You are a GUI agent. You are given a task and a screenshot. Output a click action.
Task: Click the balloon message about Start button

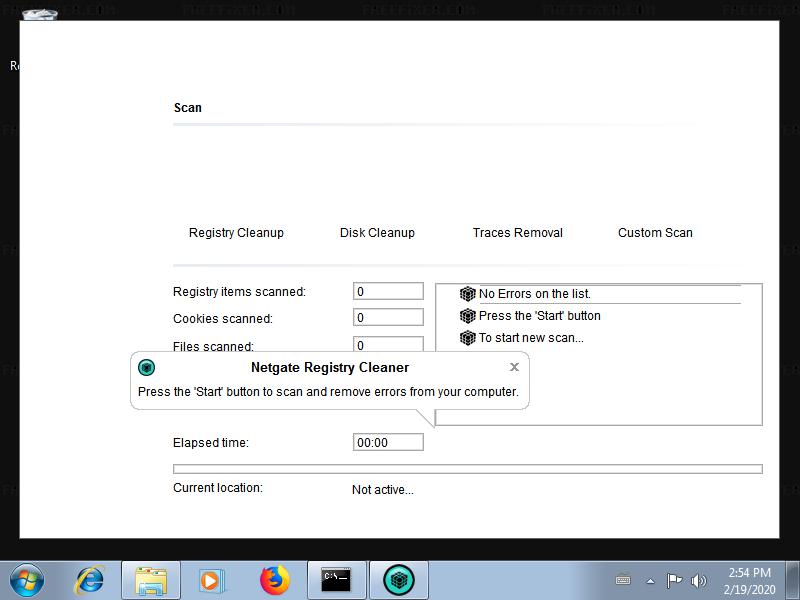click(x=328, y=392)
